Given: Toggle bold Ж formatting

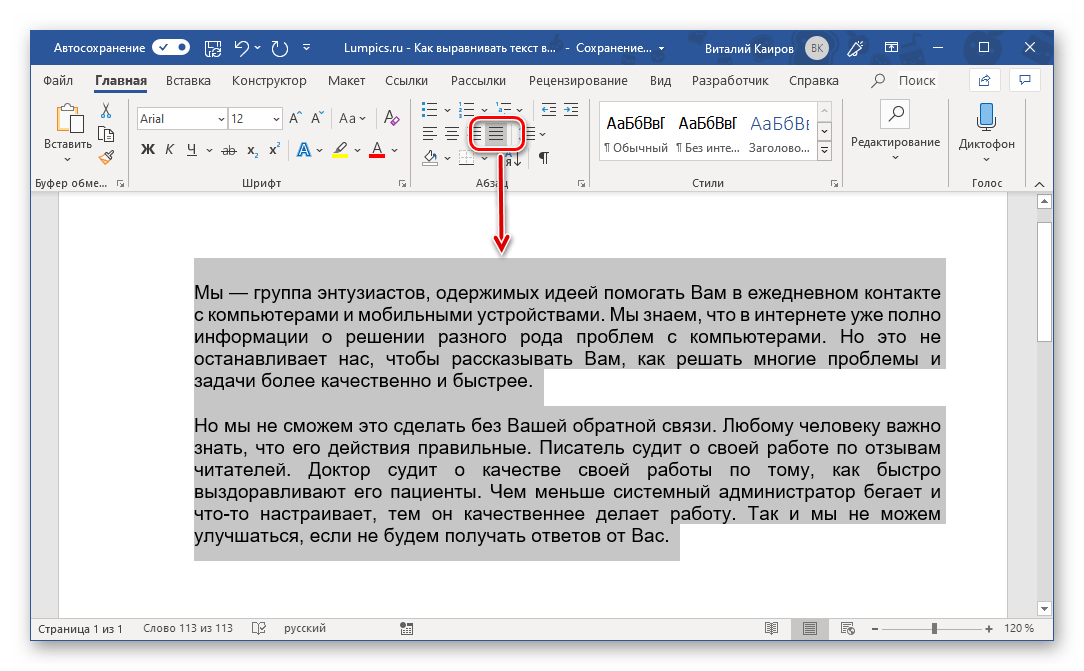Looking at the screenshot, I should point(147,150).
